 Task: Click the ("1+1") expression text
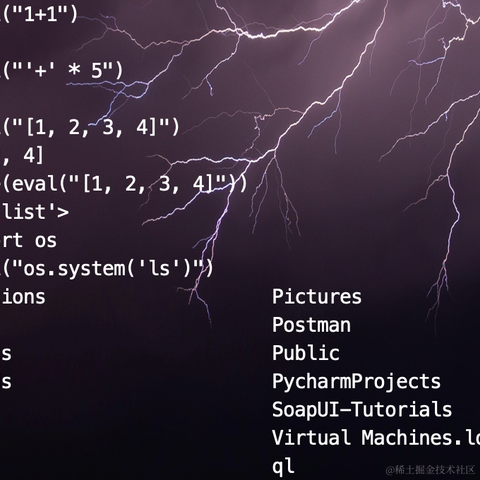39,14
